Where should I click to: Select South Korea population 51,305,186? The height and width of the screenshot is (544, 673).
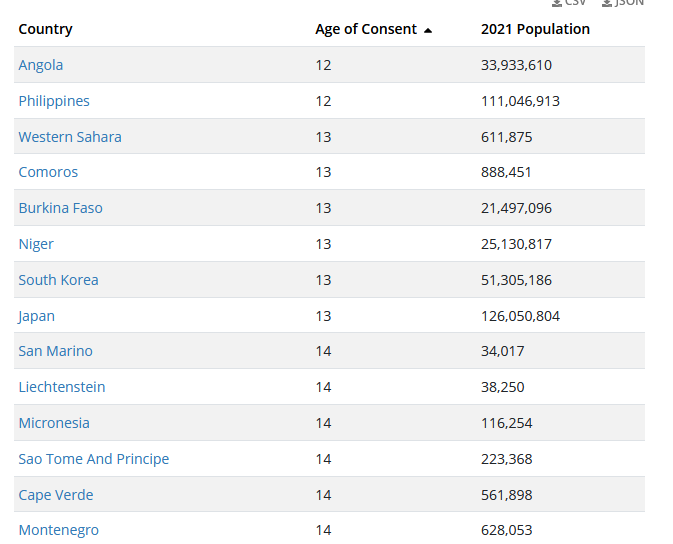point(516,280)
